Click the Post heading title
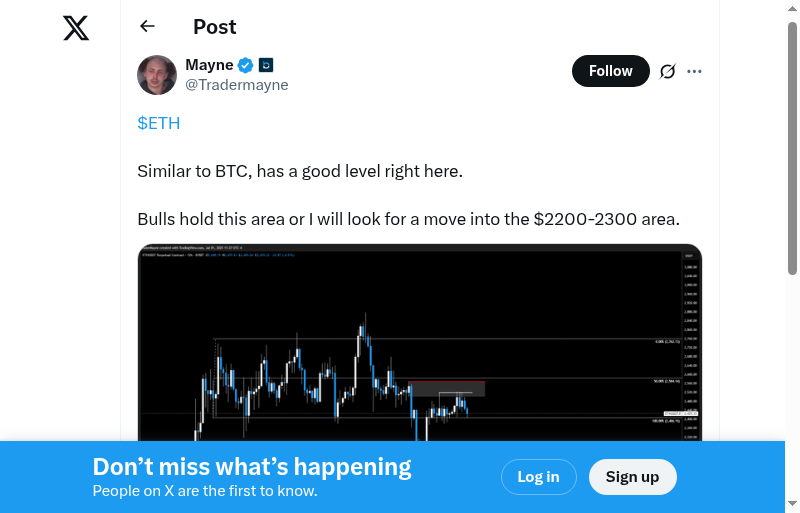The image size is (800, 513). [x=215, y=27]
